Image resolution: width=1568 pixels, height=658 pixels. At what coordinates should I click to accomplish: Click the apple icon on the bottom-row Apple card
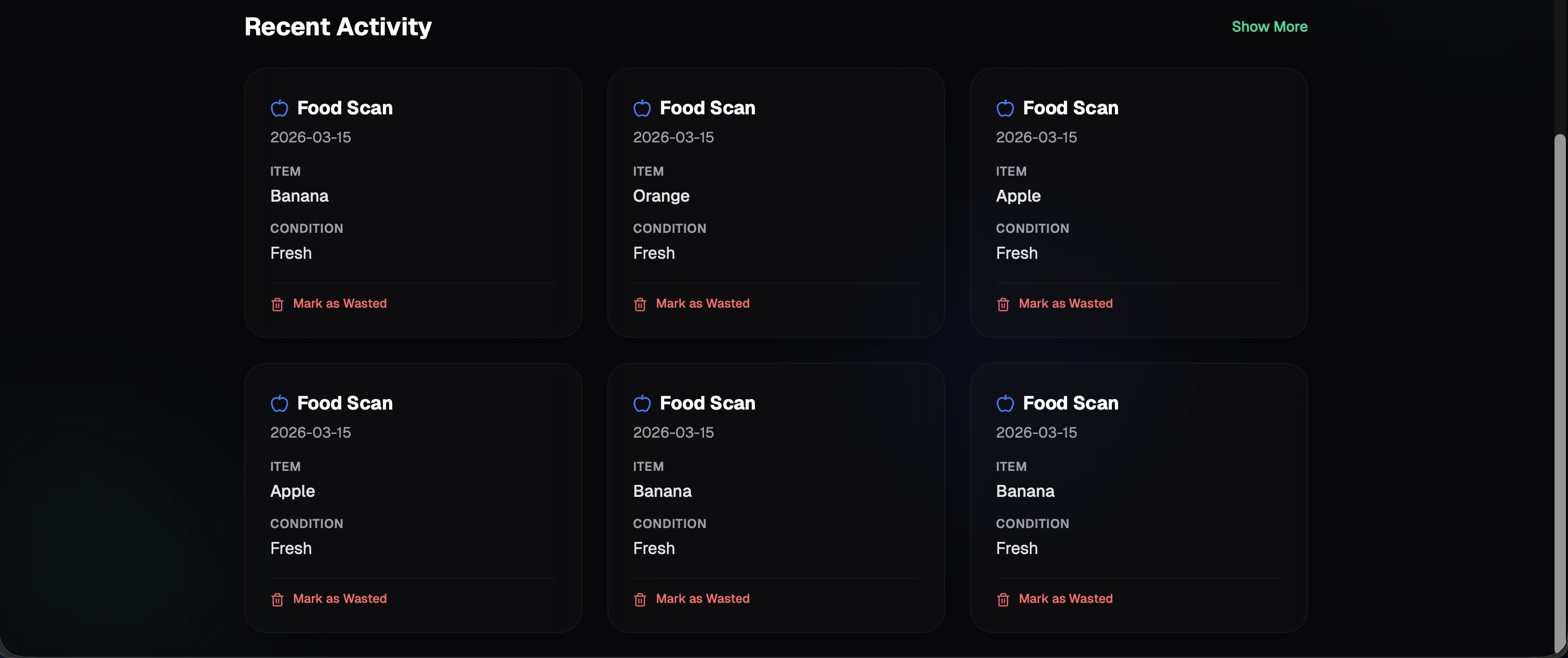[279, 403]
